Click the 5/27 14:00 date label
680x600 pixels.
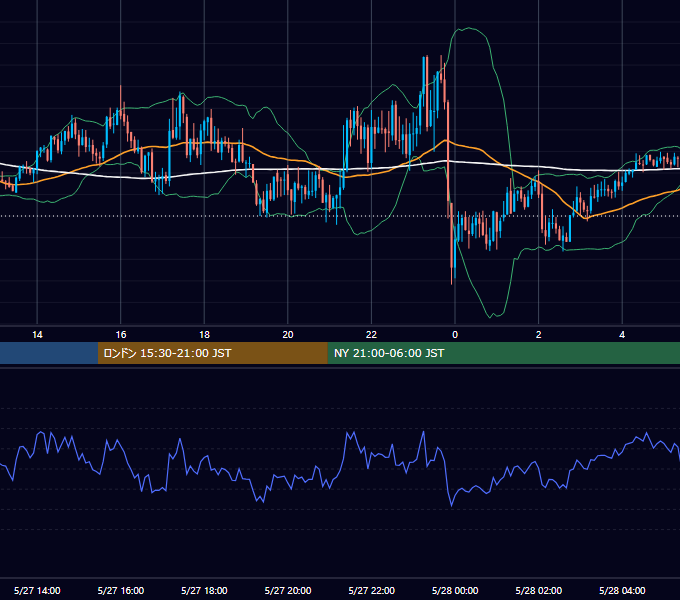pos(37,590)
